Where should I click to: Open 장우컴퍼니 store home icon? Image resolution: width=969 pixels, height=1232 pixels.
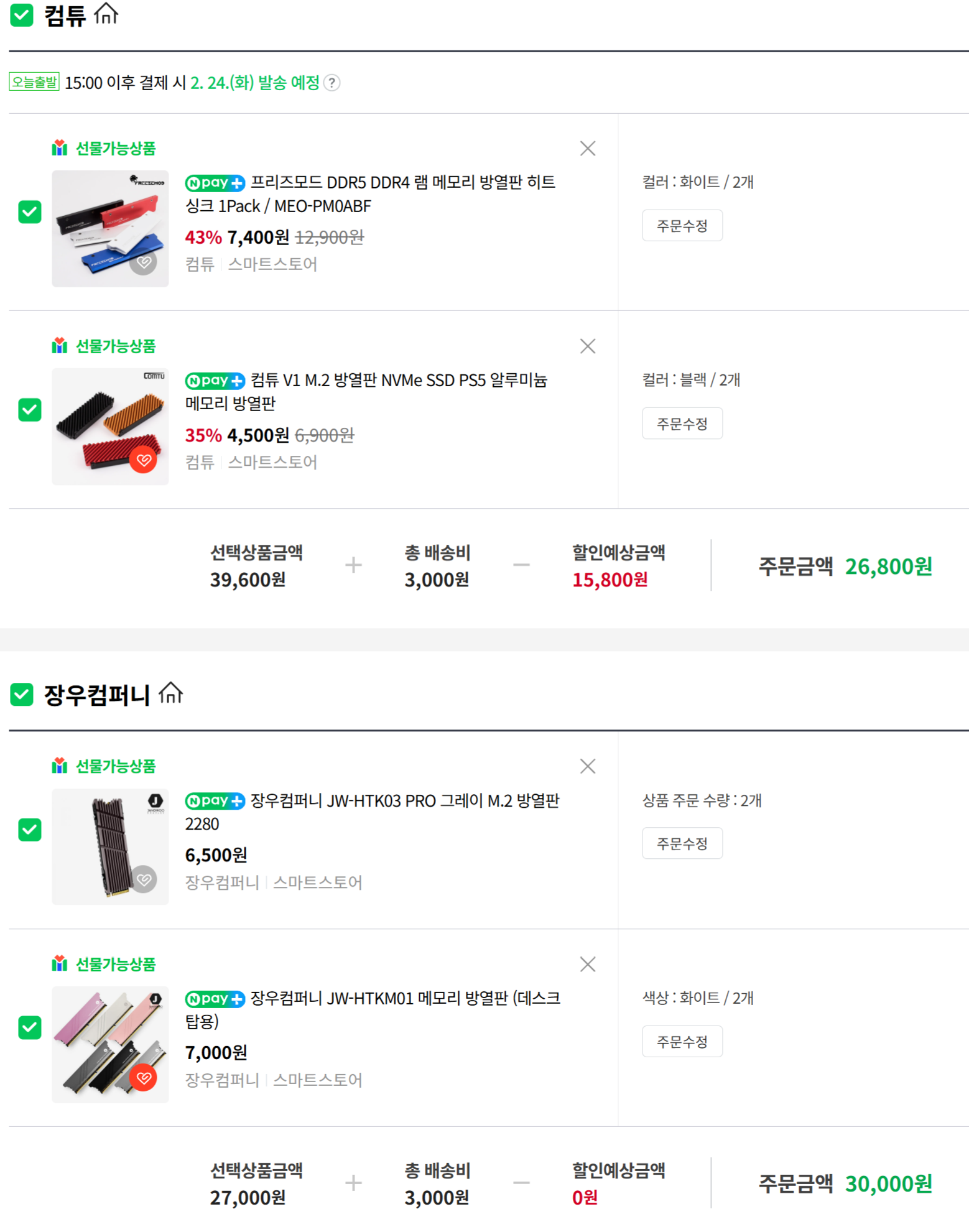coord(170,693)
